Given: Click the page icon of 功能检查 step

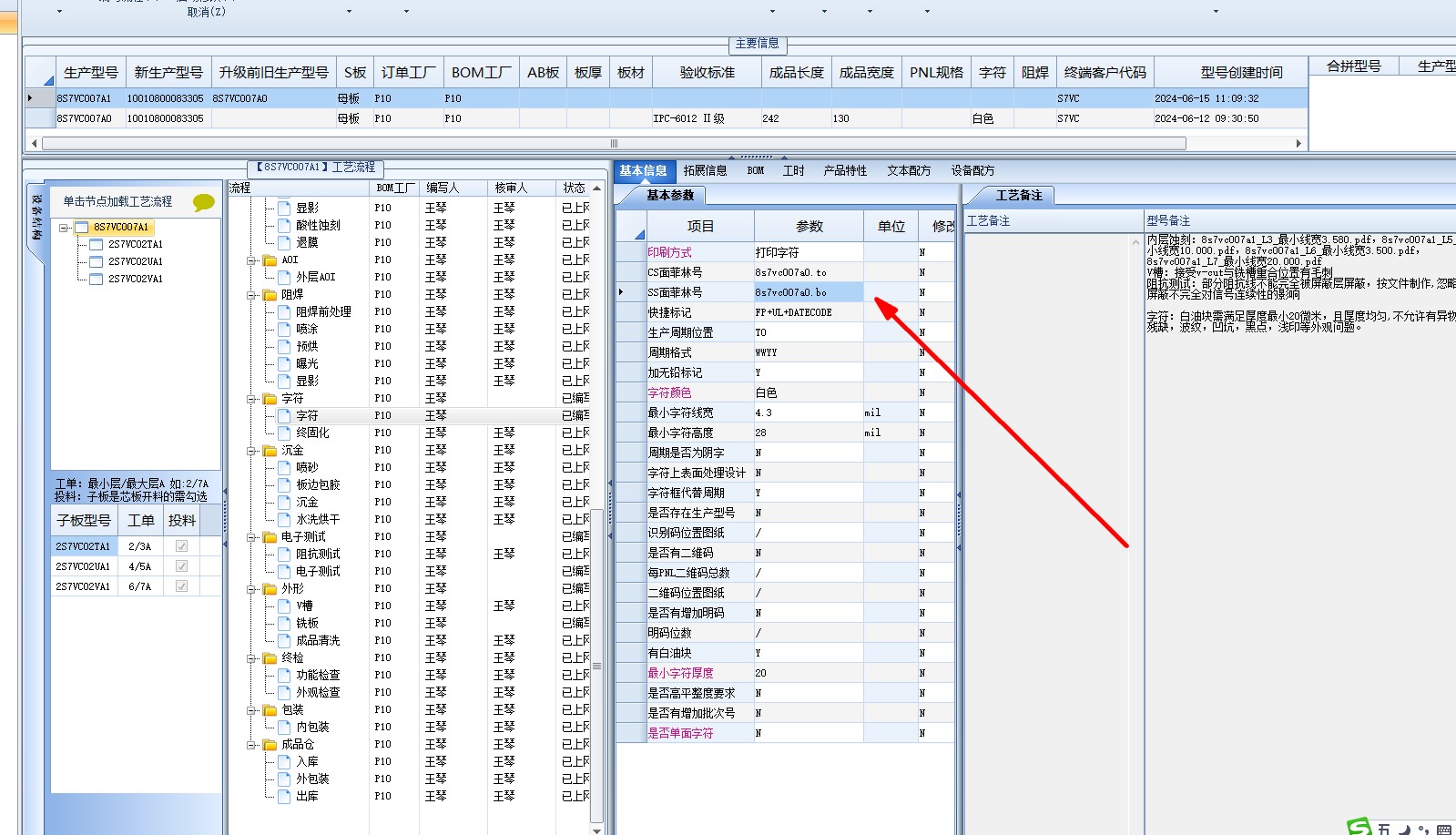Looking at the screenshot, I should (x=284, y=676).
